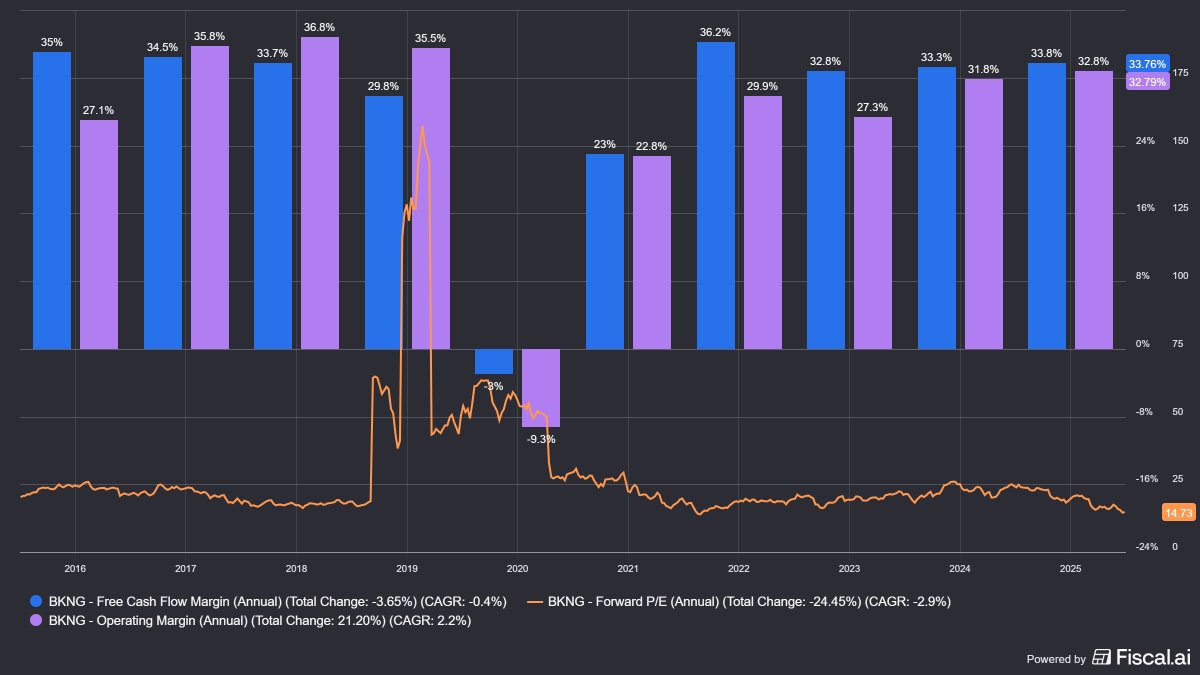Image resolution: width=1200 pixels, height=675 pixels.
Task: Select the negative purple bar labeled -9.3%
Action: pos(541,388)
